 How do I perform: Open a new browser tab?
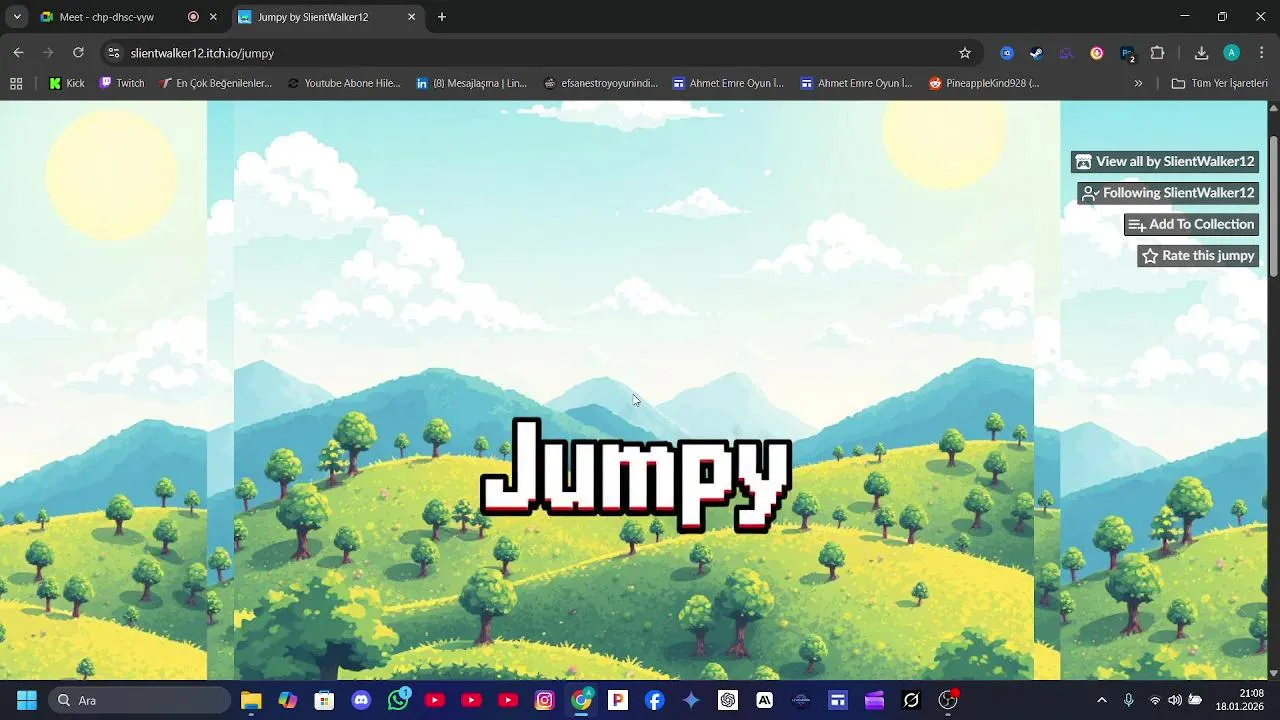[x=442, y=17]
